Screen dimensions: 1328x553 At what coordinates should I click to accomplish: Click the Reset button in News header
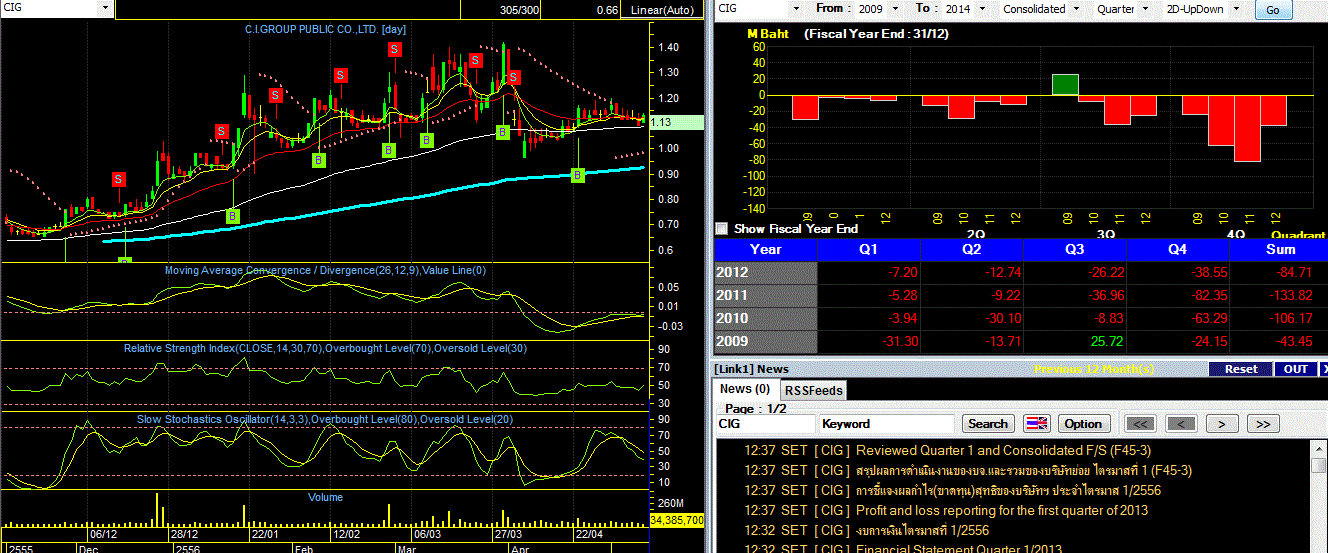(x=1241, y=369)
